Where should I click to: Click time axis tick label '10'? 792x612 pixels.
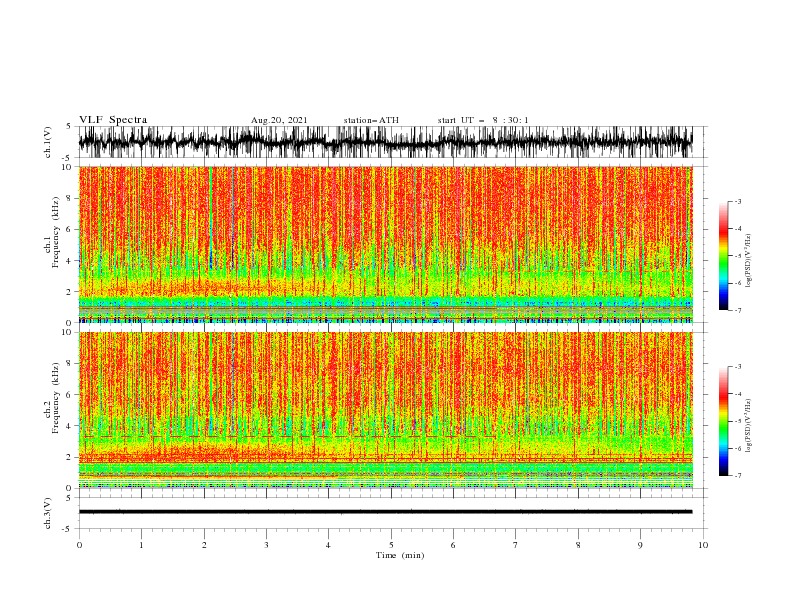(x=703, y=545)
